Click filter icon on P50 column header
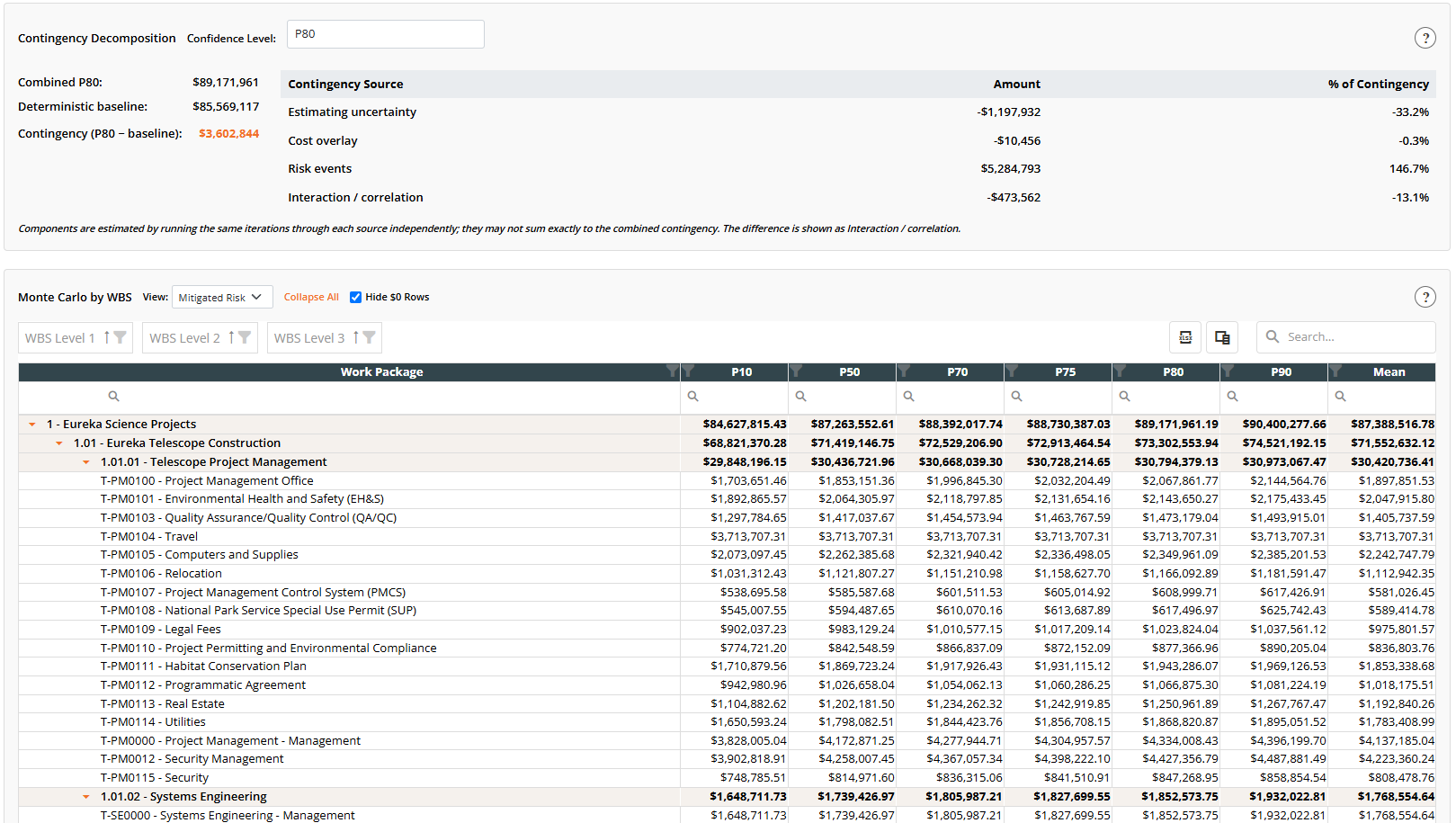 point(797,371)
